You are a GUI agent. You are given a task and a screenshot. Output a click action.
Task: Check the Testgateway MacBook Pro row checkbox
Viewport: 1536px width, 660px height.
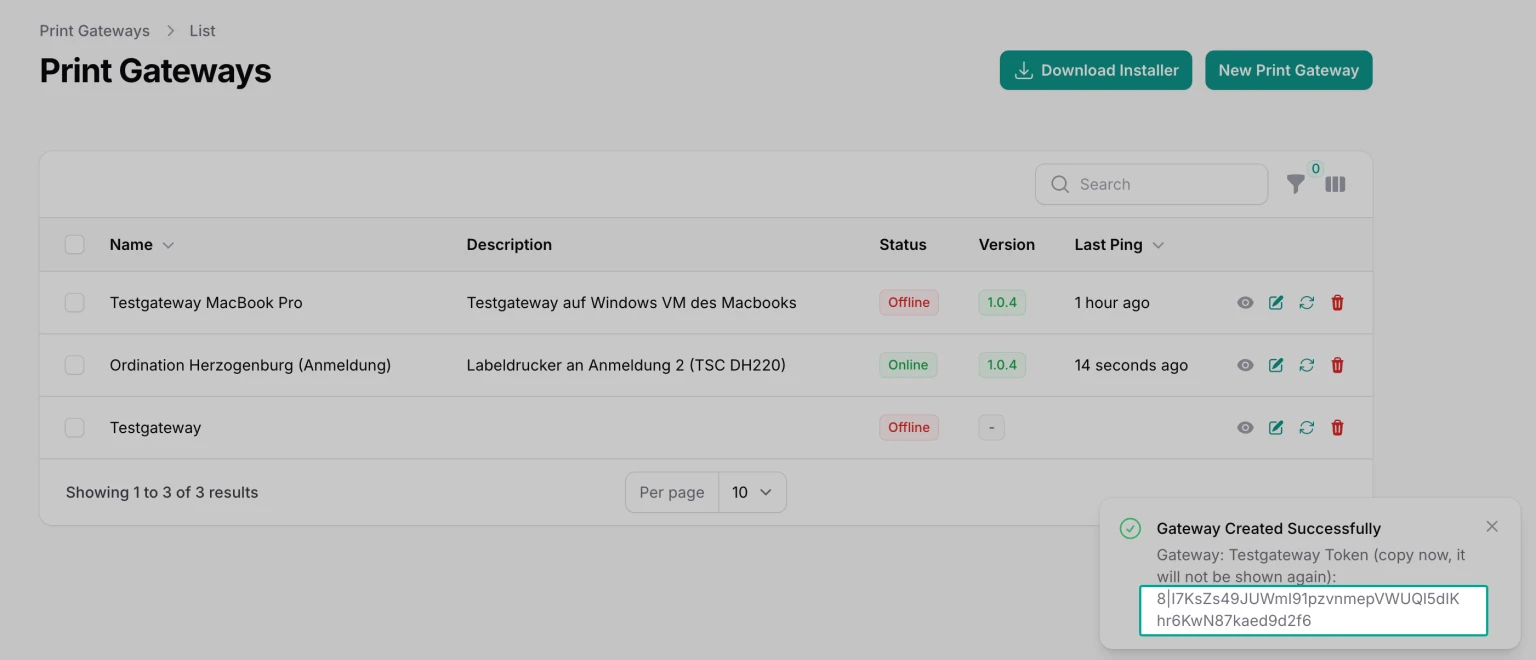click(75, 303)
